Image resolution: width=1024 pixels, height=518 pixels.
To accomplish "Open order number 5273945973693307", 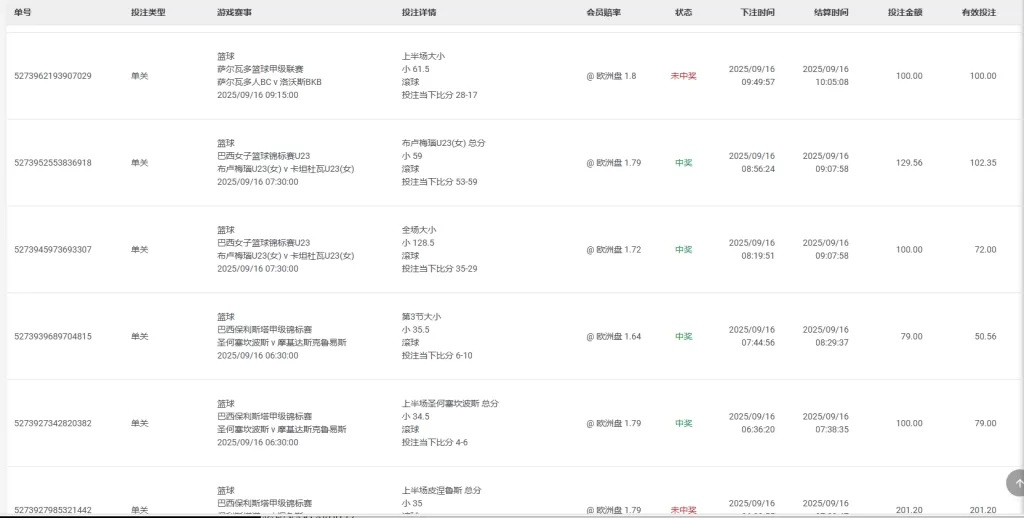I will [53, 250].
